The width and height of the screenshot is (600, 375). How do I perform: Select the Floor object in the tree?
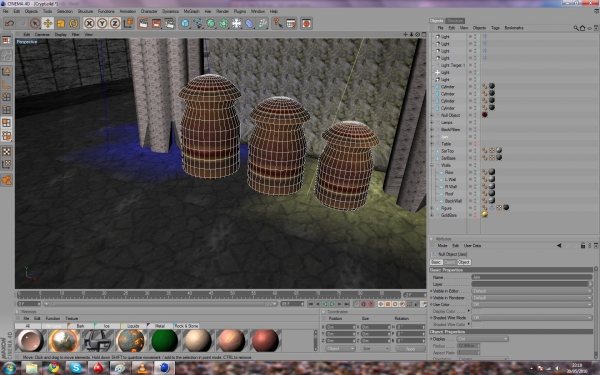[x=449, y=173]
